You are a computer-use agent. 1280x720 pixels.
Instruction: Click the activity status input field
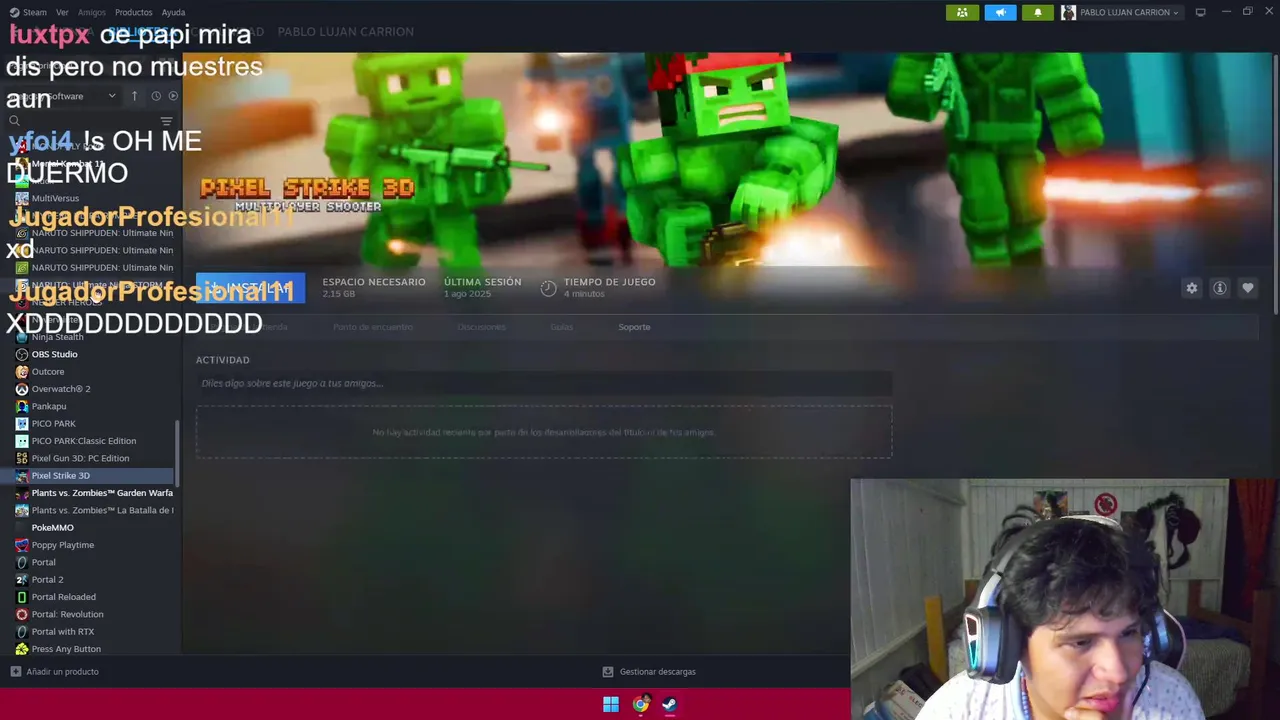(x=544, y=383)
